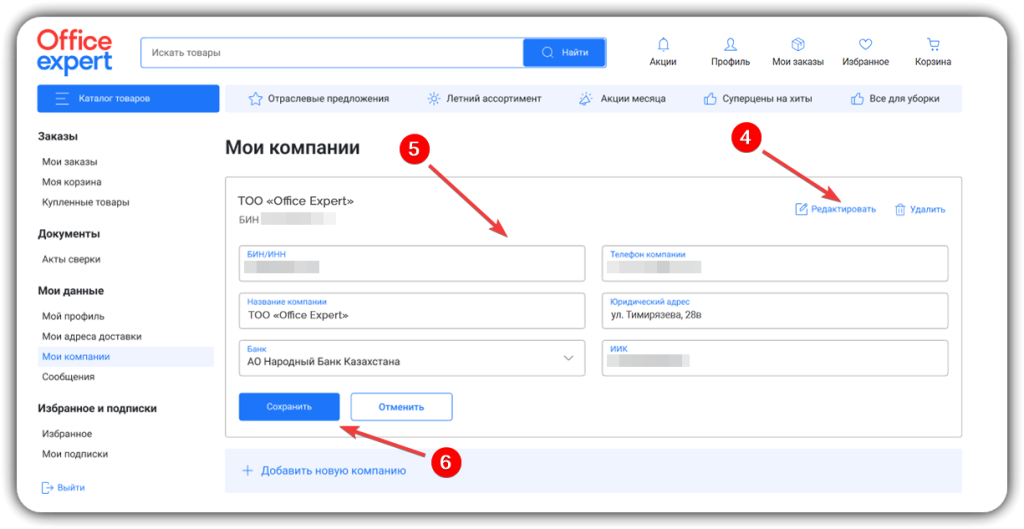Click the Заказы section heading
The height and width of the screenshot is (529, 1024).
coord(57,136)
